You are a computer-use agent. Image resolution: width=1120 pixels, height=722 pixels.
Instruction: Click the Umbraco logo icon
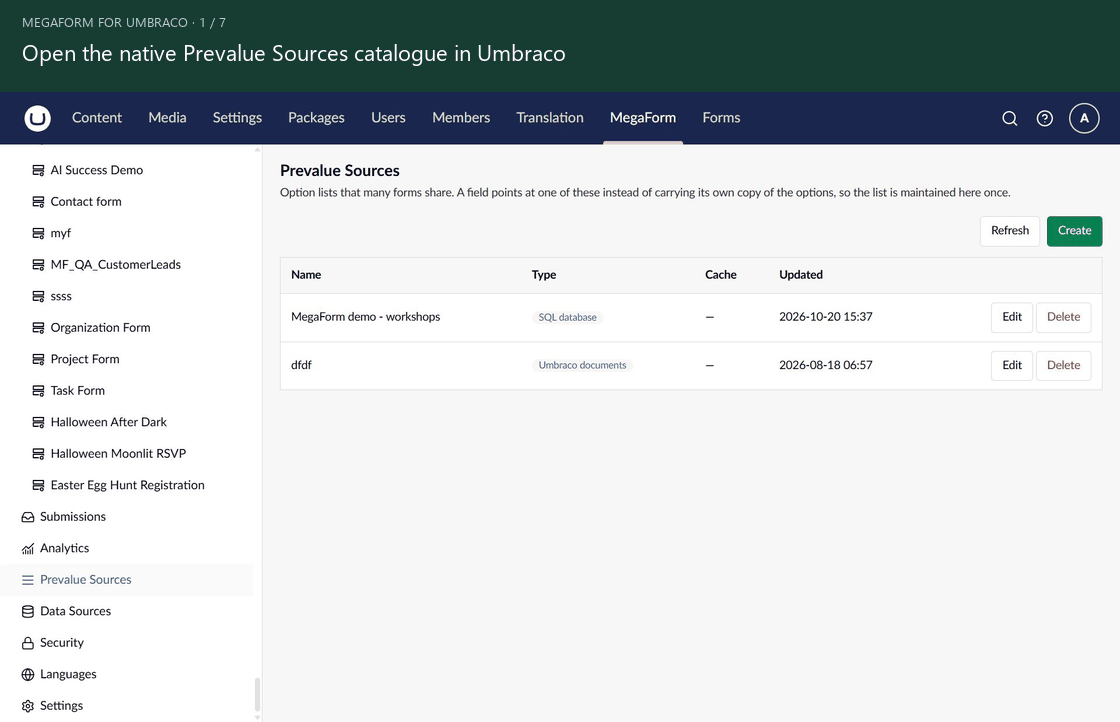point(37,118)
